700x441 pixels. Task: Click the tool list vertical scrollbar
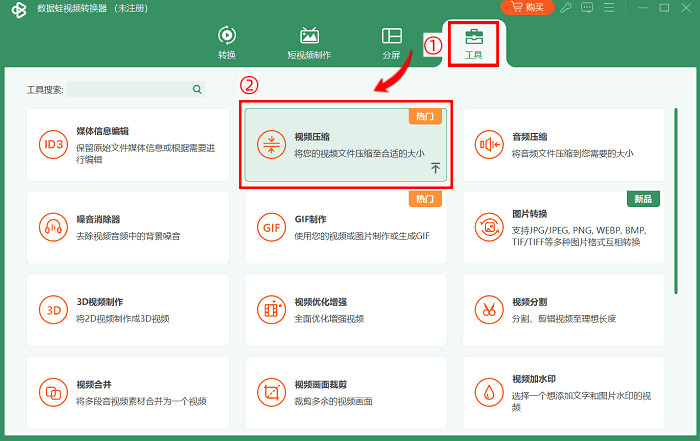(676, 201)
